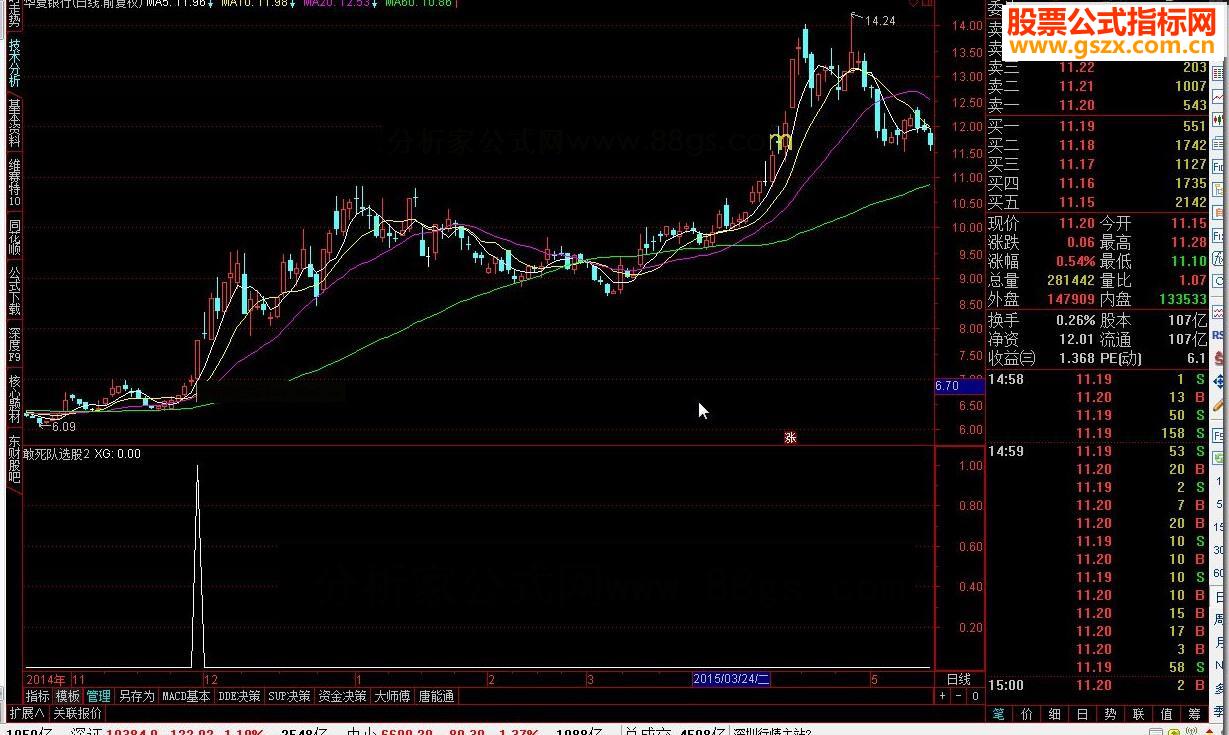Open the 公式下载 sidebar tab
Screen dimensions: 1229x735
pyautogui.click(x=14, y=290)
